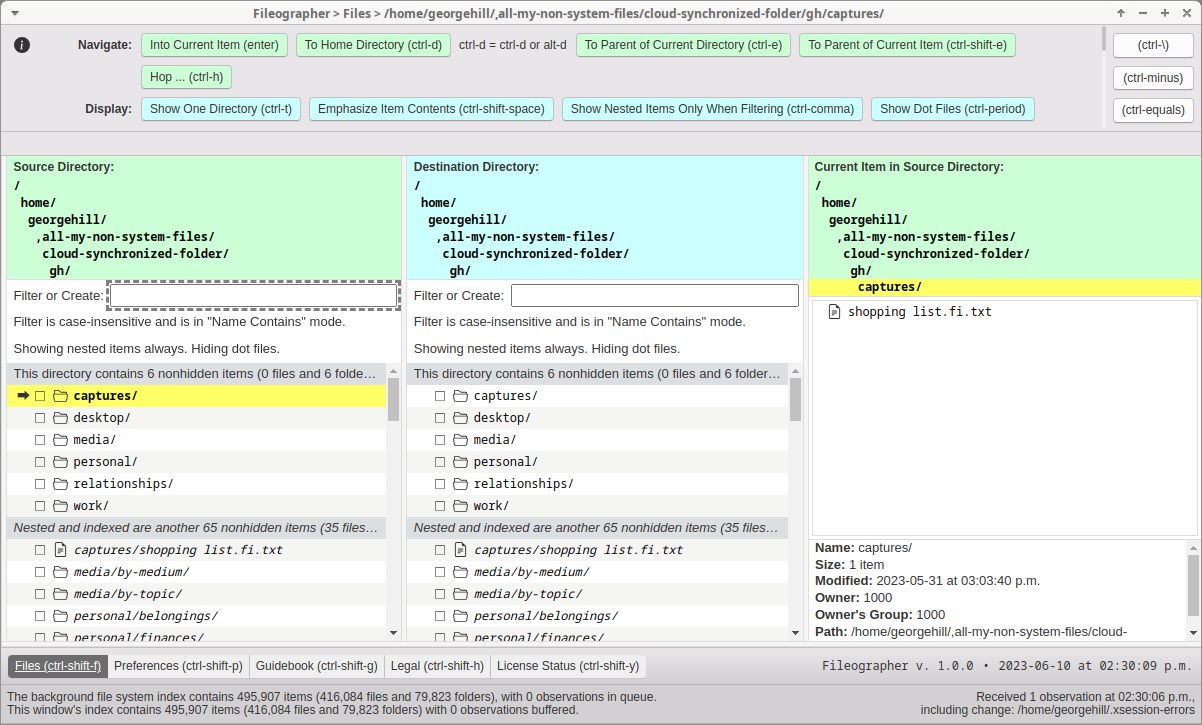Click the work folder icon in source list
The image size is (1202, 725).
tap(60, 506)
